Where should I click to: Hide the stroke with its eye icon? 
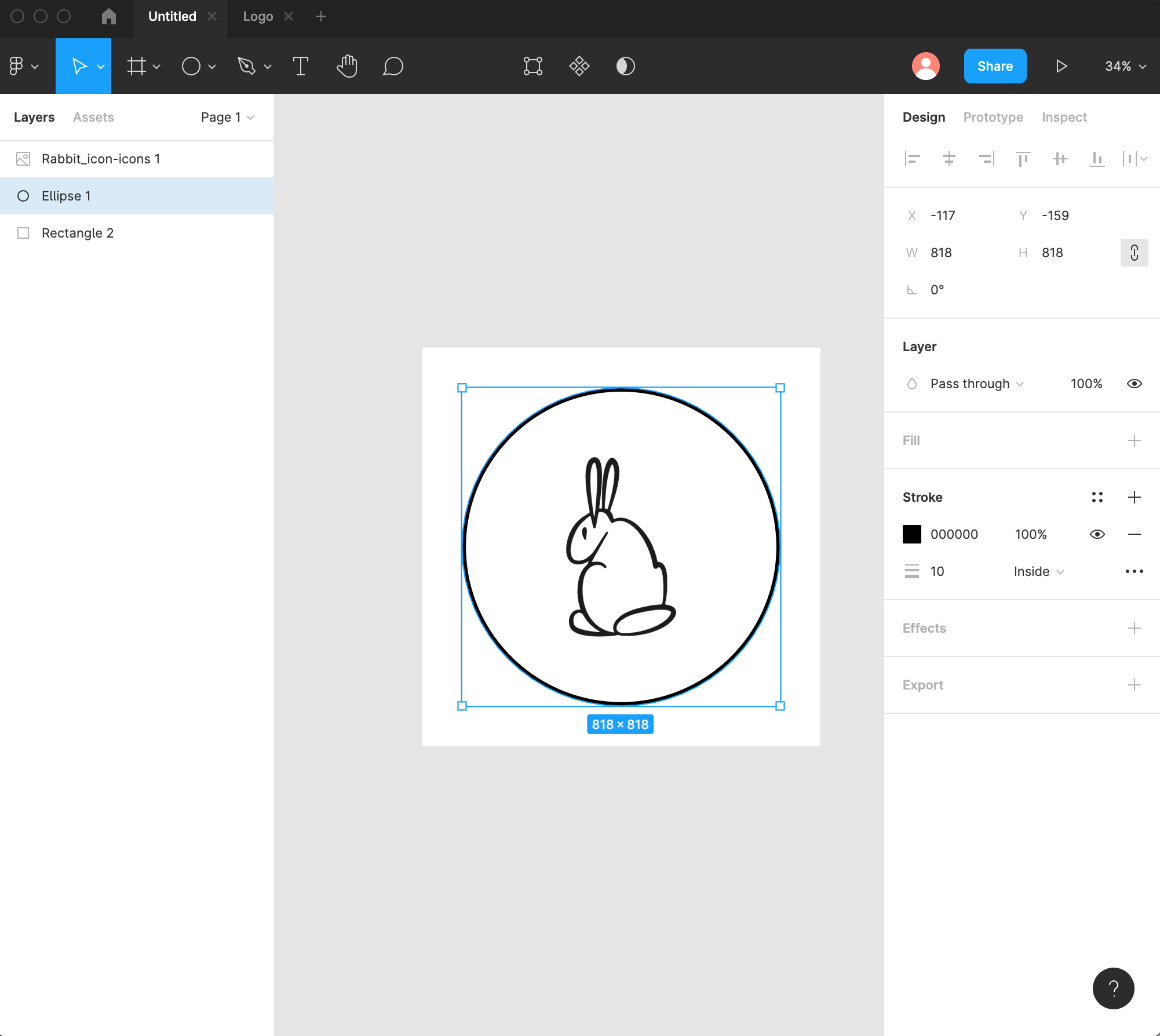pyautogui.click(x=1097, y=534)
